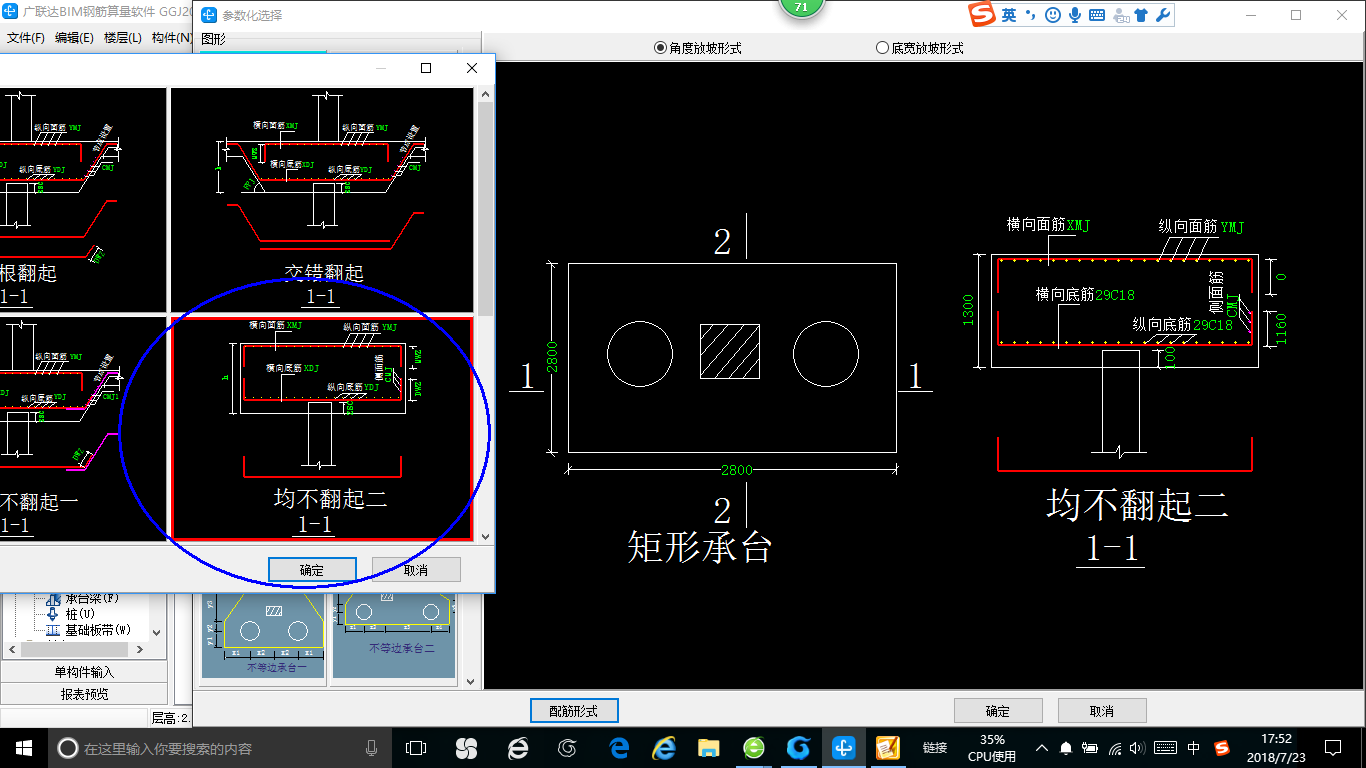Launch Microsoft Edge from the taskbar

pos(619,748)
